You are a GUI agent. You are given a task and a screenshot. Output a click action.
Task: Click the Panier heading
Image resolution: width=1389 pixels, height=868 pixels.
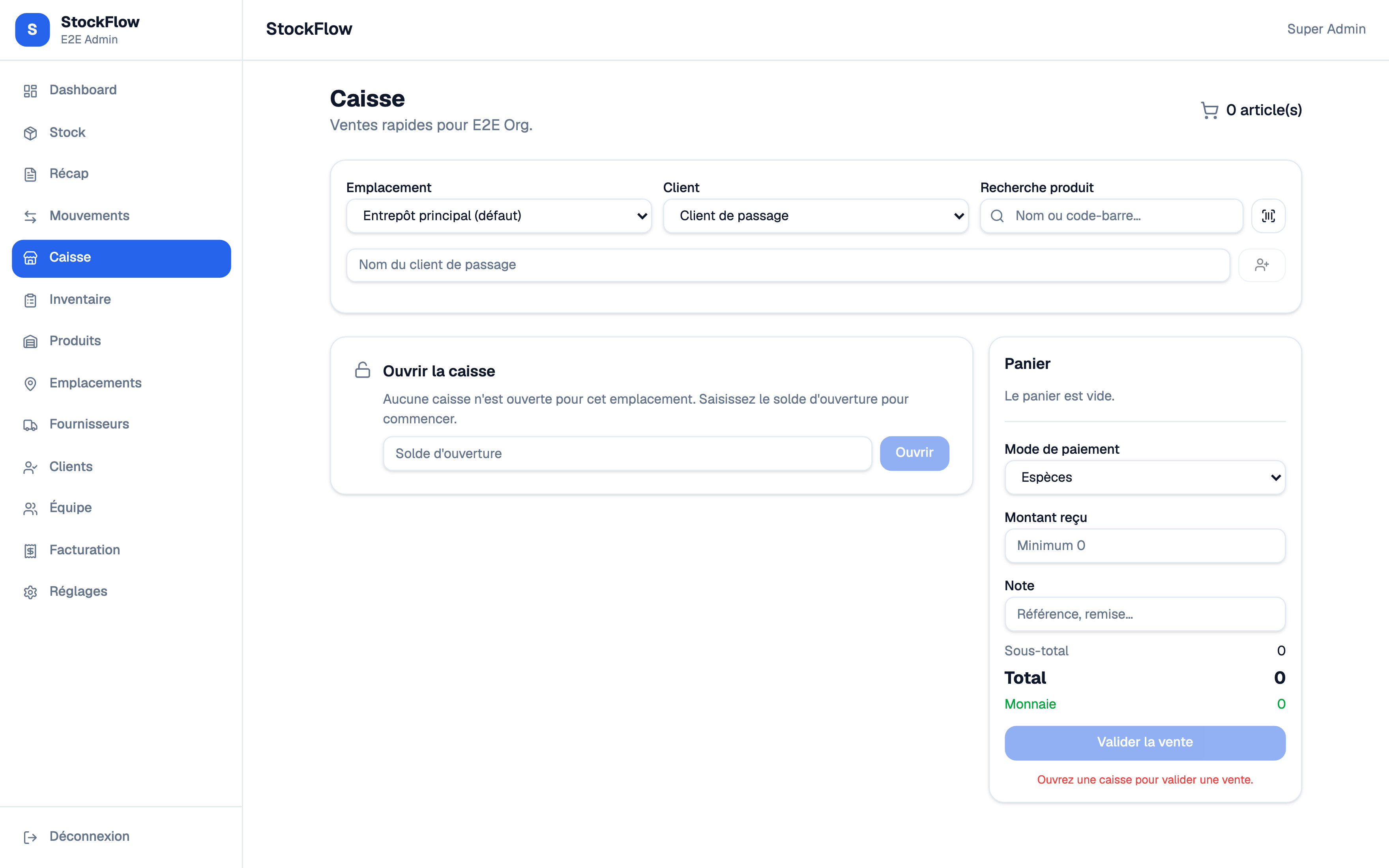[x=1027, y=364]
